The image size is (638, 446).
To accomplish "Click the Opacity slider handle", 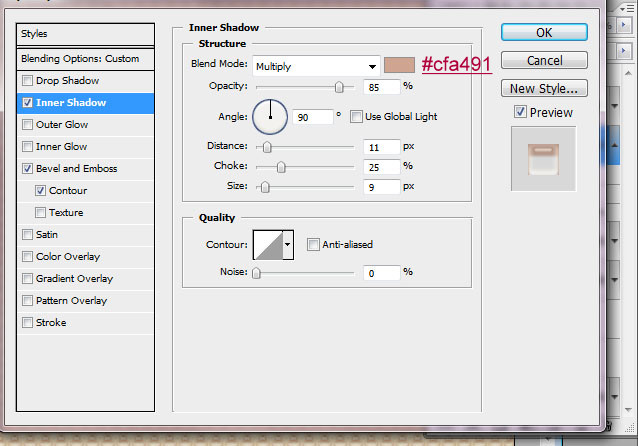I will (x=340, y=88).
